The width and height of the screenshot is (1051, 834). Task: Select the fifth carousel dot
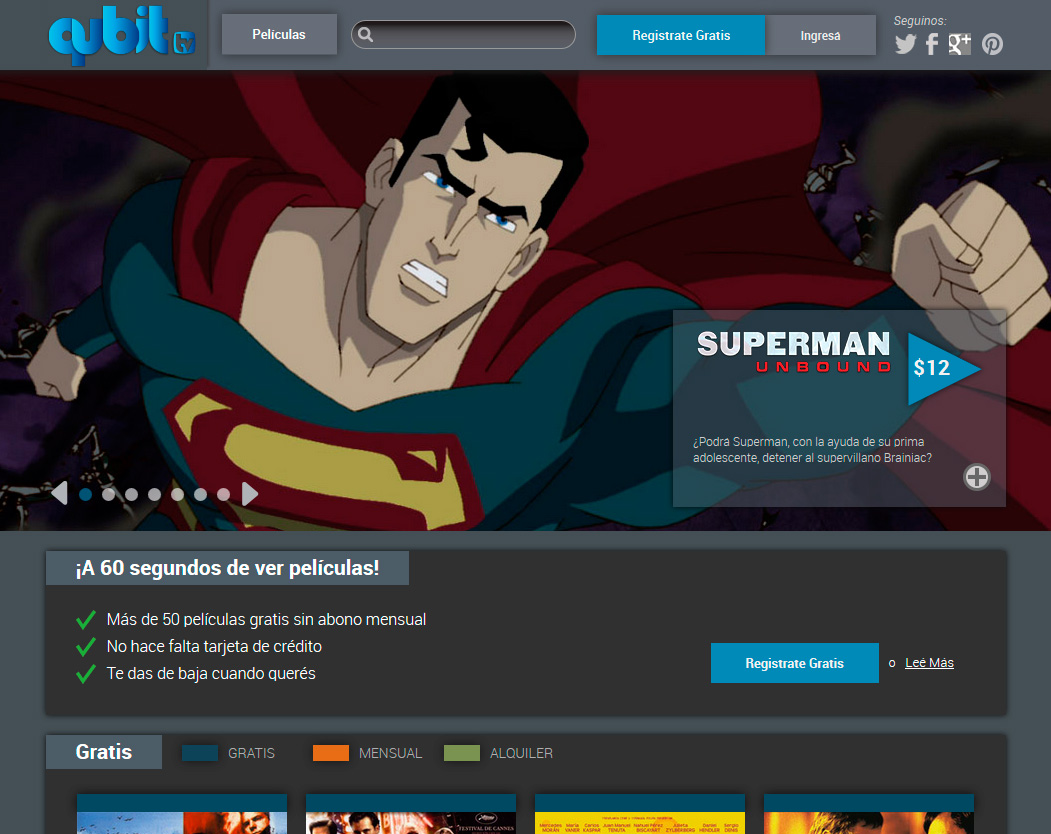click(178, 494)
